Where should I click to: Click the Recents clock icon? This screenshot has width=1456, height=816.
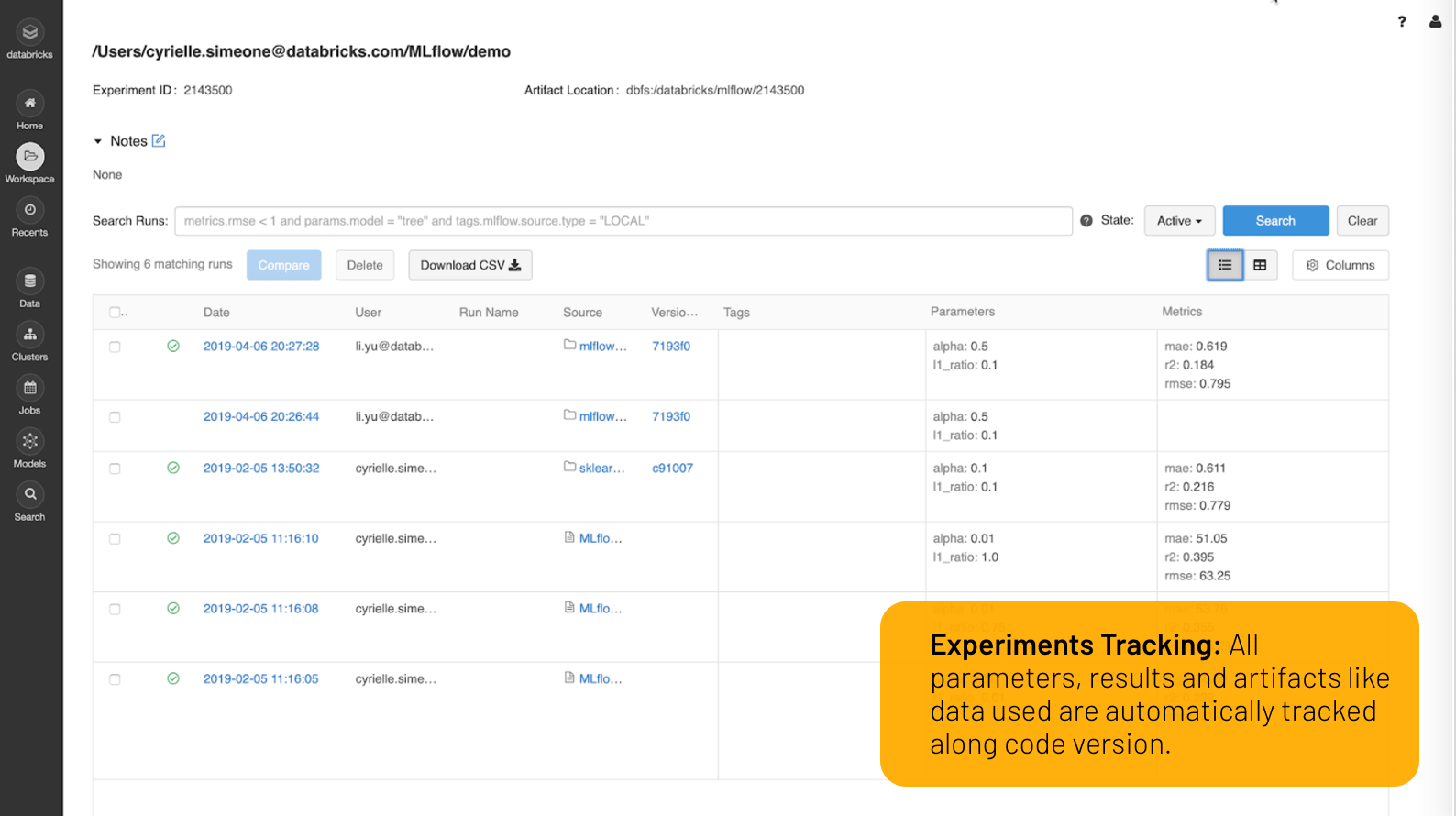[29, 211]
